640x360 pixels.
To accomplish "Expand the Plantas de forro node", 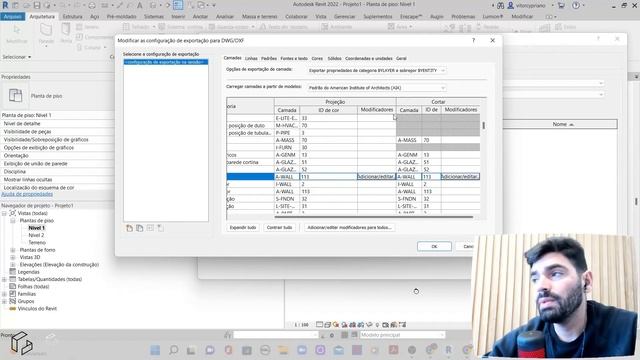I will tap(13, 250).
